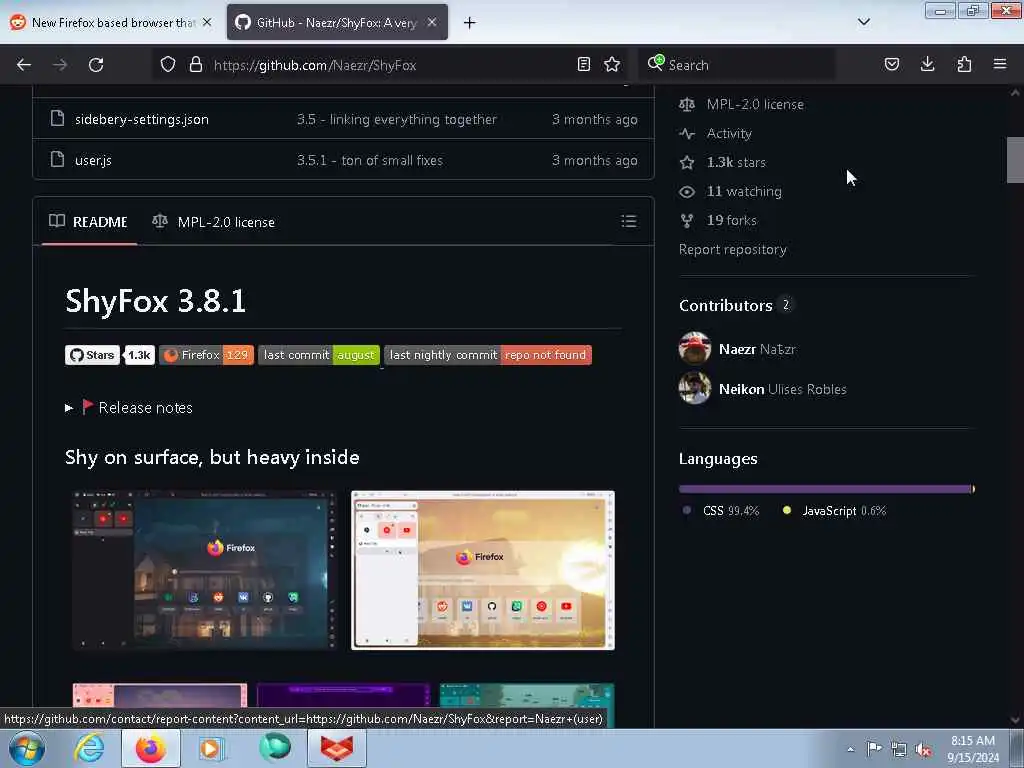Open Naezr's contributor profile name
The image size is (1024, 768).
click(737, 349)
